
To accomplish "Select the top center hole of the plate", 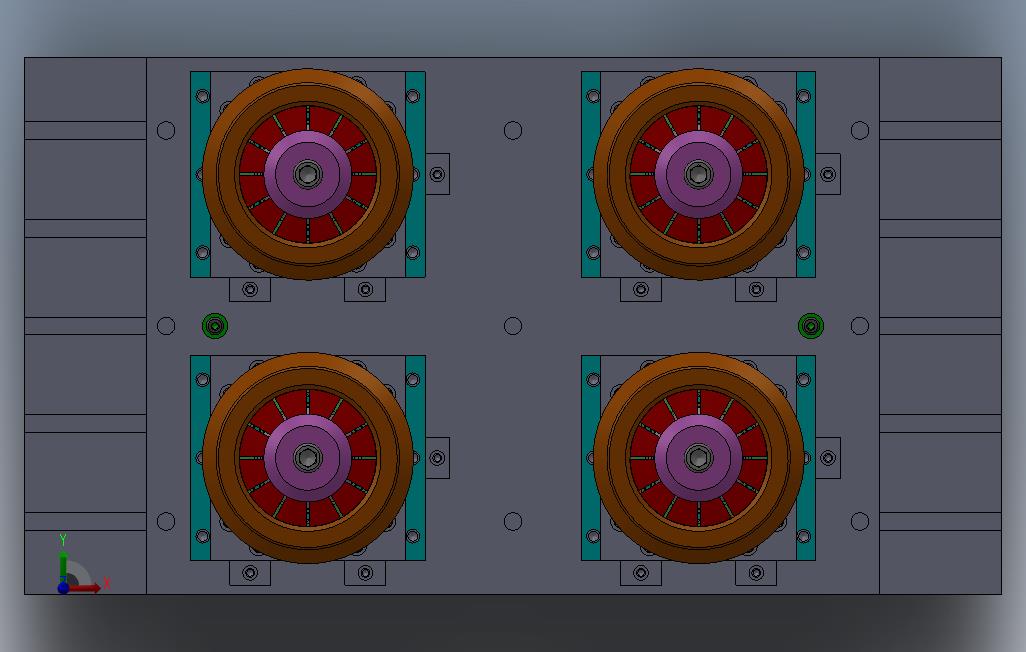I will coord(513,130).
